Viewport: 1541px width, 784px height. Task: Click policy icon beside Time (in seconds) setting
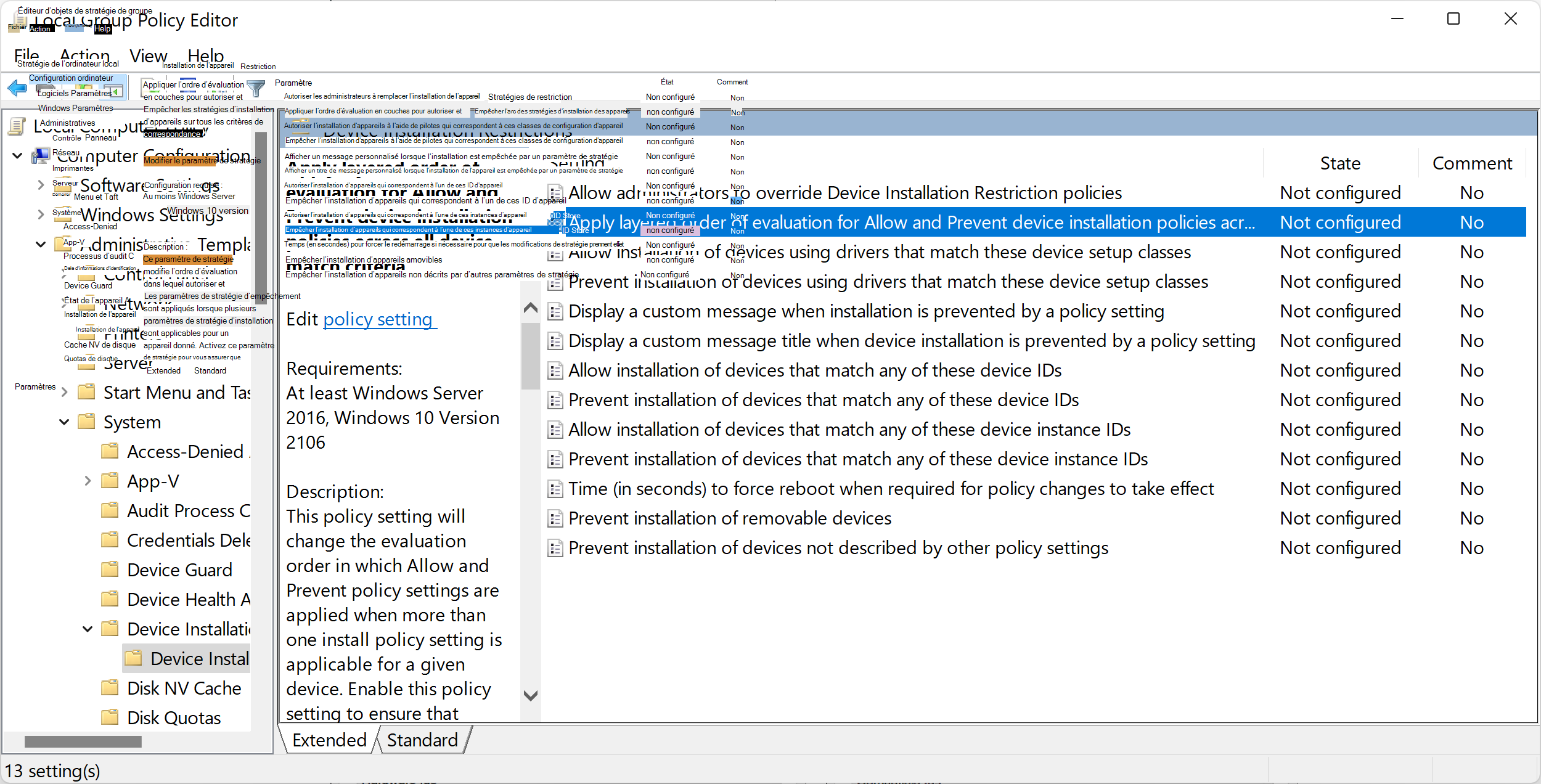555,489
